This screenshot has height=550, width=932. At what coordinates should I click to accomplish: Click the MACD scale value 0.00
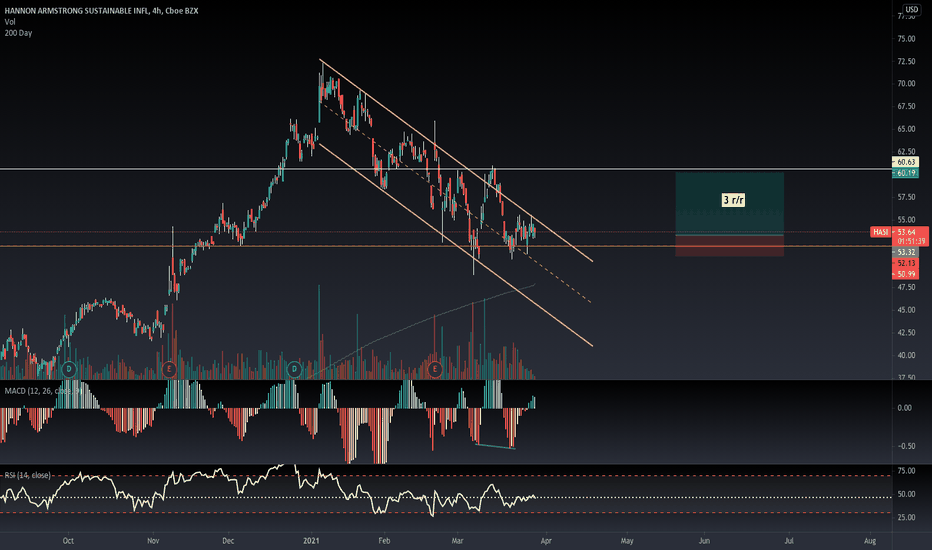pos(905,408)
